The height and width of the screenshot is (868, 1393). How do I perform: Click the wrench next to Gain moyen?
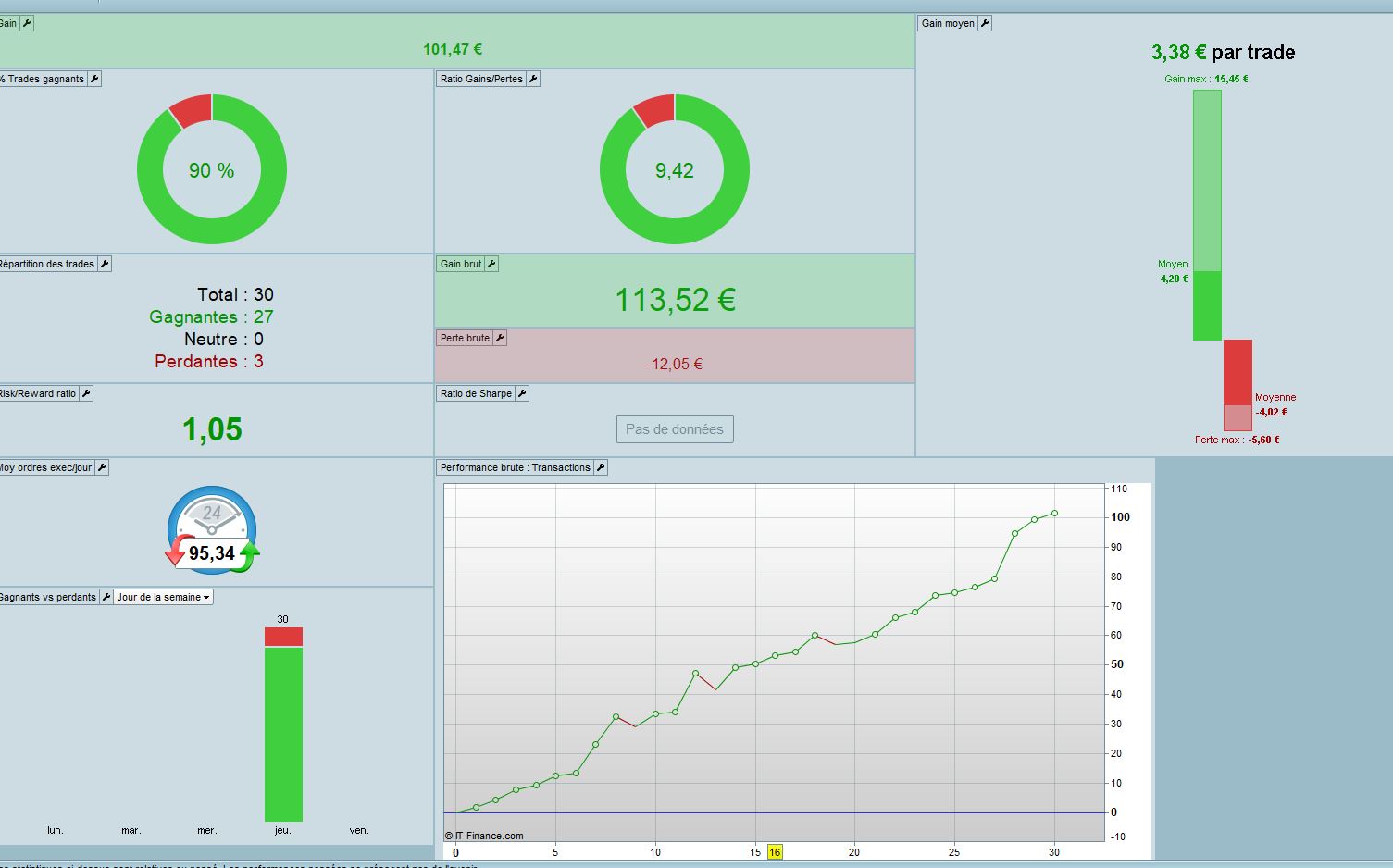pos(985,23)
